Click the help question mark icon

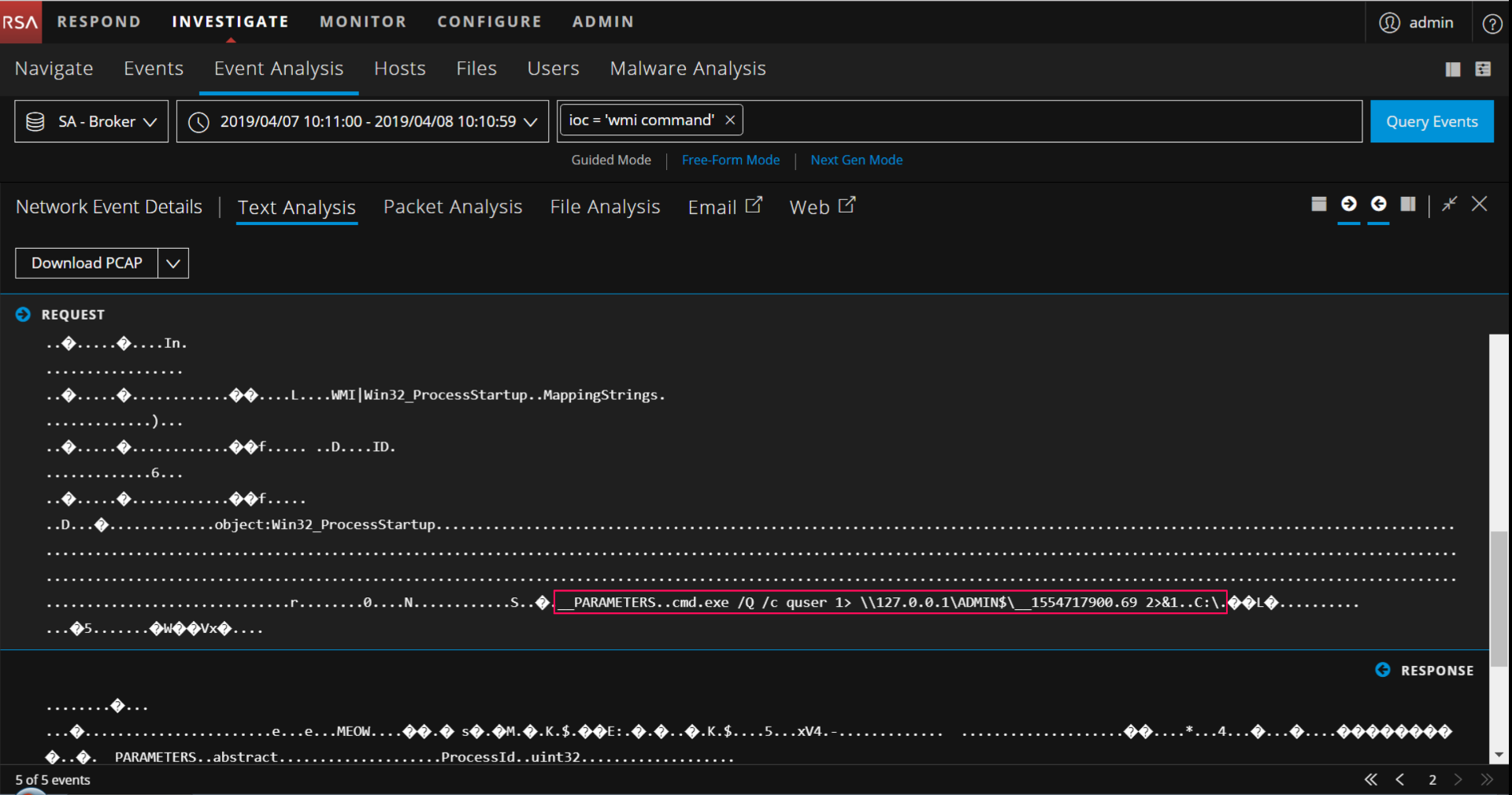[1492, 24]
